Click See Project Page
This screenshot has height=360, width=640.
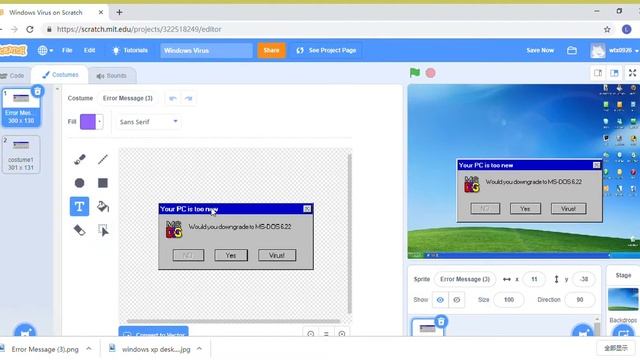pyautogui.click(x=327, y=50)
